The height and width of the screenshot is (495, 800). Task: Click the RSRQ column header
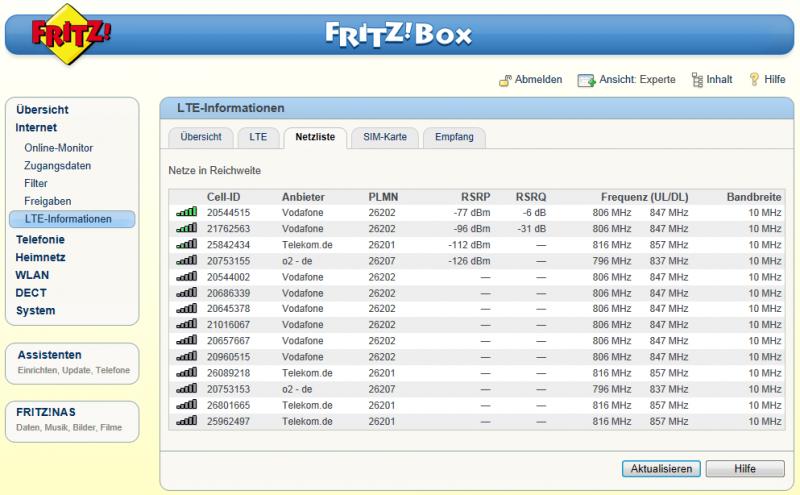pyautogui.click(x=531, y=197)
